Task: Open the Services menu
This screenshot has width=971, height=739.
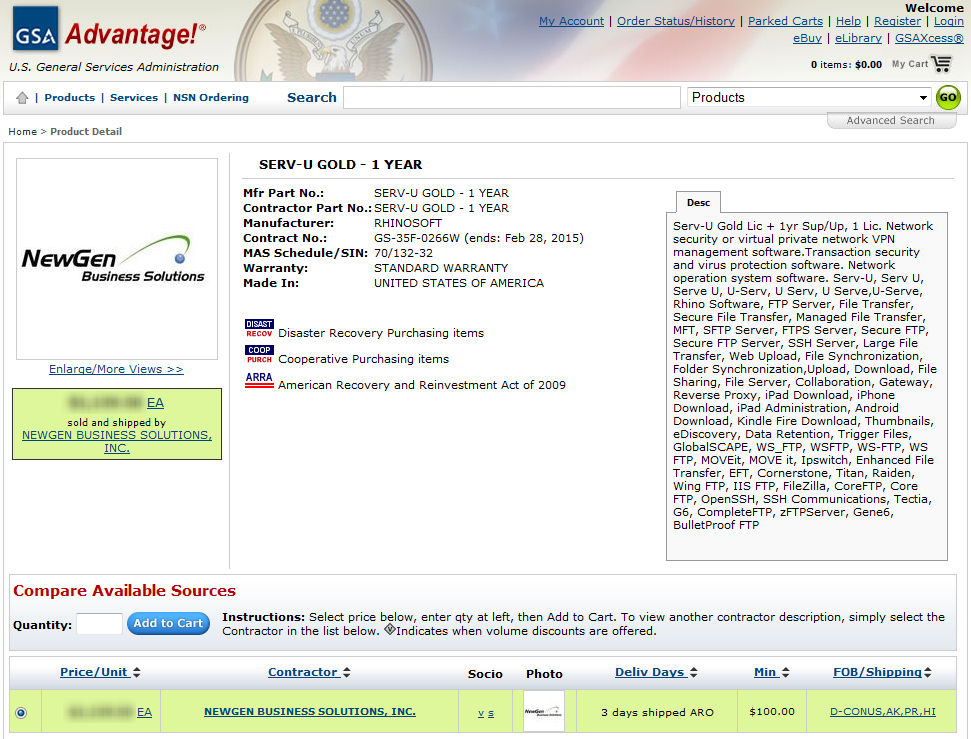Action: click(x=134, y=97)
